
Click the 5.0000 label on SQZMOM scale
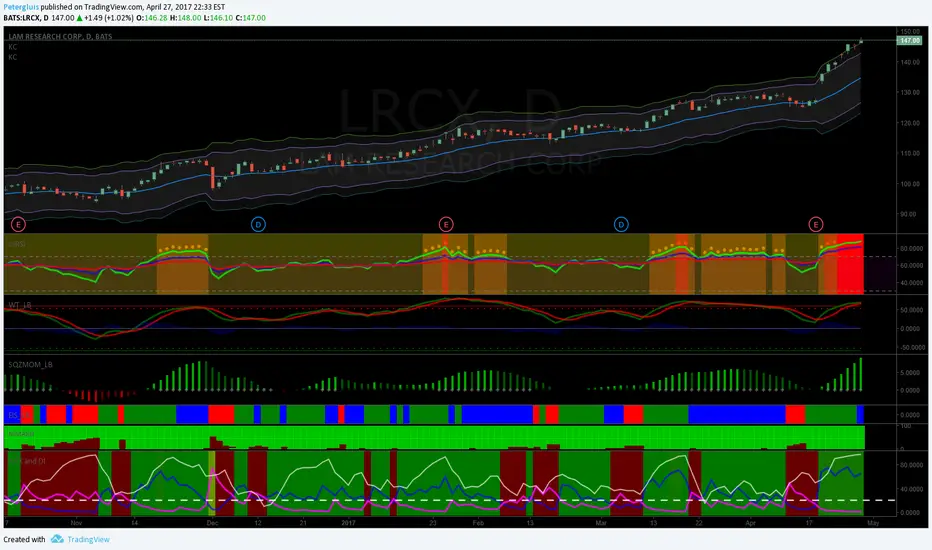click(x=911, y=373)
